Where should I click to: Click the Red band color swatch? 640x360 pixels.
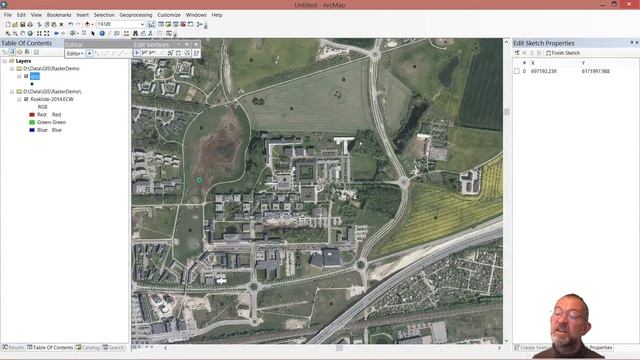click(x=32, y=115)
